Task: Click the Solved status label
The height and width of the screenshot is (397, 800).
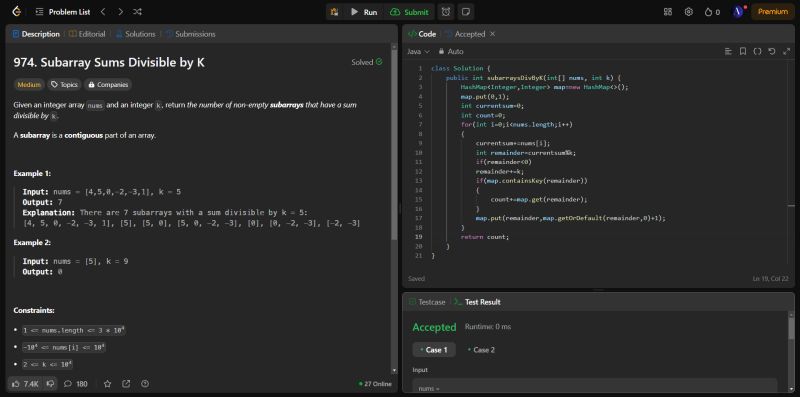Action: point(366,62)
